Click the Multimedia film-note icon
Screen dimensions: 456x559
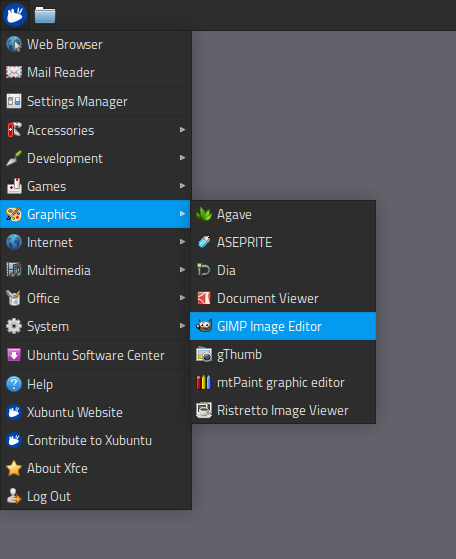coord(14,270)
